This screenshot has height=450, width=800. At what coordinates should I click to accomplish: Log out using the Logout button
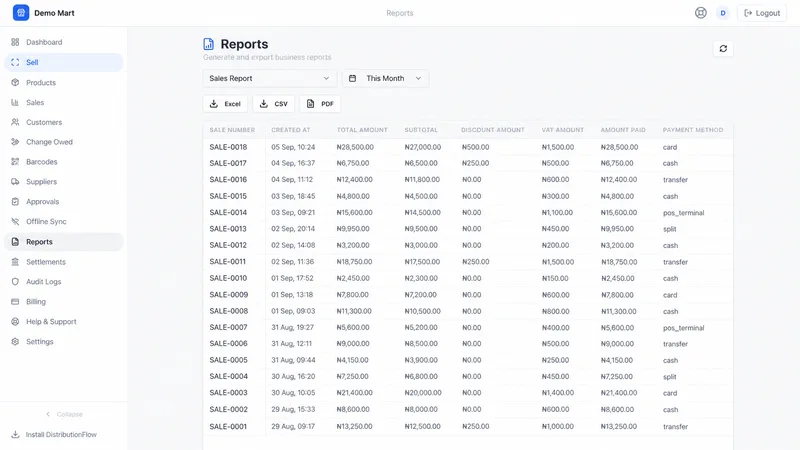tap(762, 13)
